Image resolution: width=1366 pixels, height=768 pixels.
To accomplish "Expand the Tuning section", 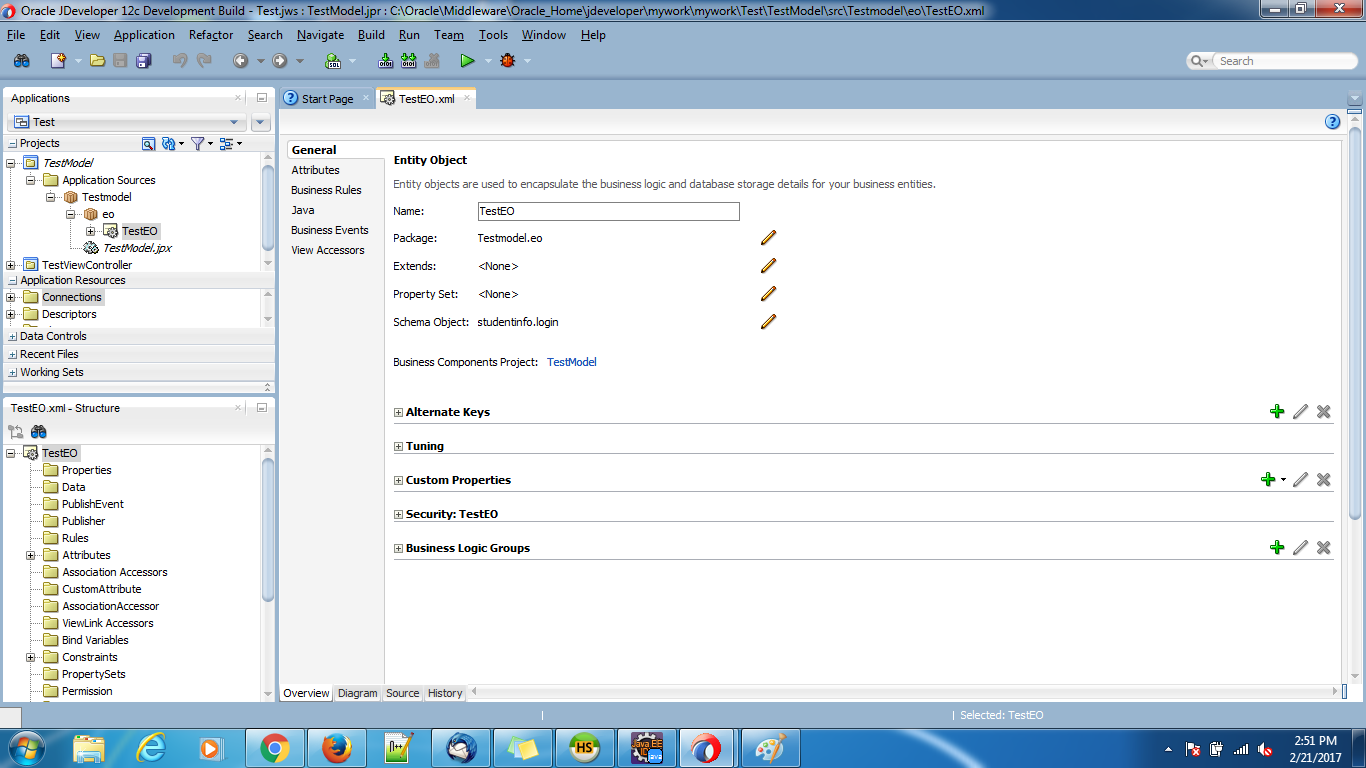I will click(397, 446).
